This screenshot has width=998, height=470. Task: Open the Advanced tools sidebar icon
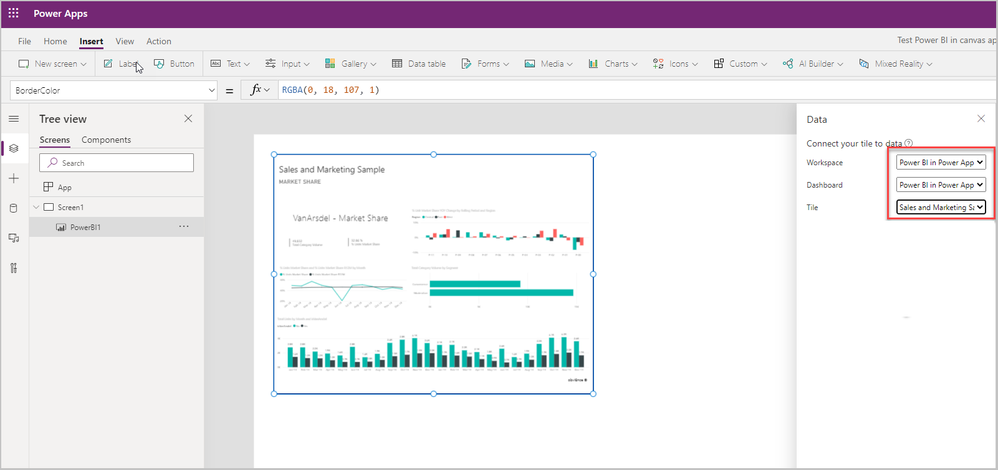(x=13, y=267)
